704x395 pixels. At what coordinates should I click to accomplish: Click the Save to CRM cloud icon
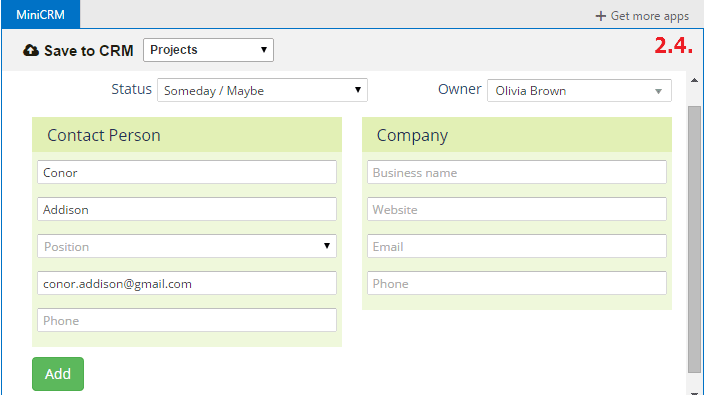click(31, 50)
